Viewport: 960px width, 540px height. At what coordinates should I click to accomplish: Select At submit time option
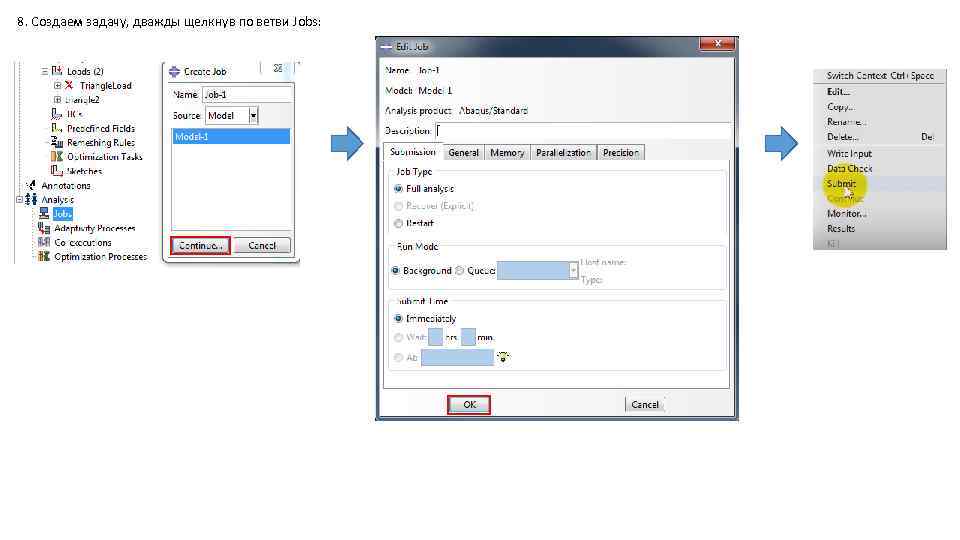(x=399, y=357)
